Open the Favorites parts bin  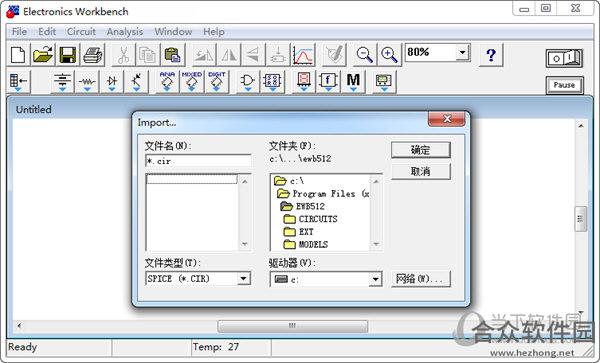(18, 82)
